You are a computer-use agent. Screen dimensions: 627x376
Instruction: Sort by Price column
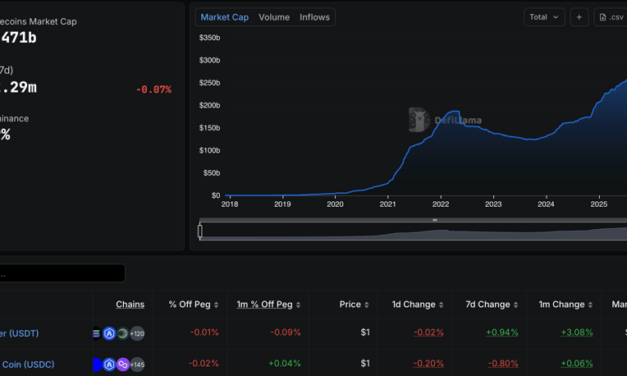click(x=354, y=304)
